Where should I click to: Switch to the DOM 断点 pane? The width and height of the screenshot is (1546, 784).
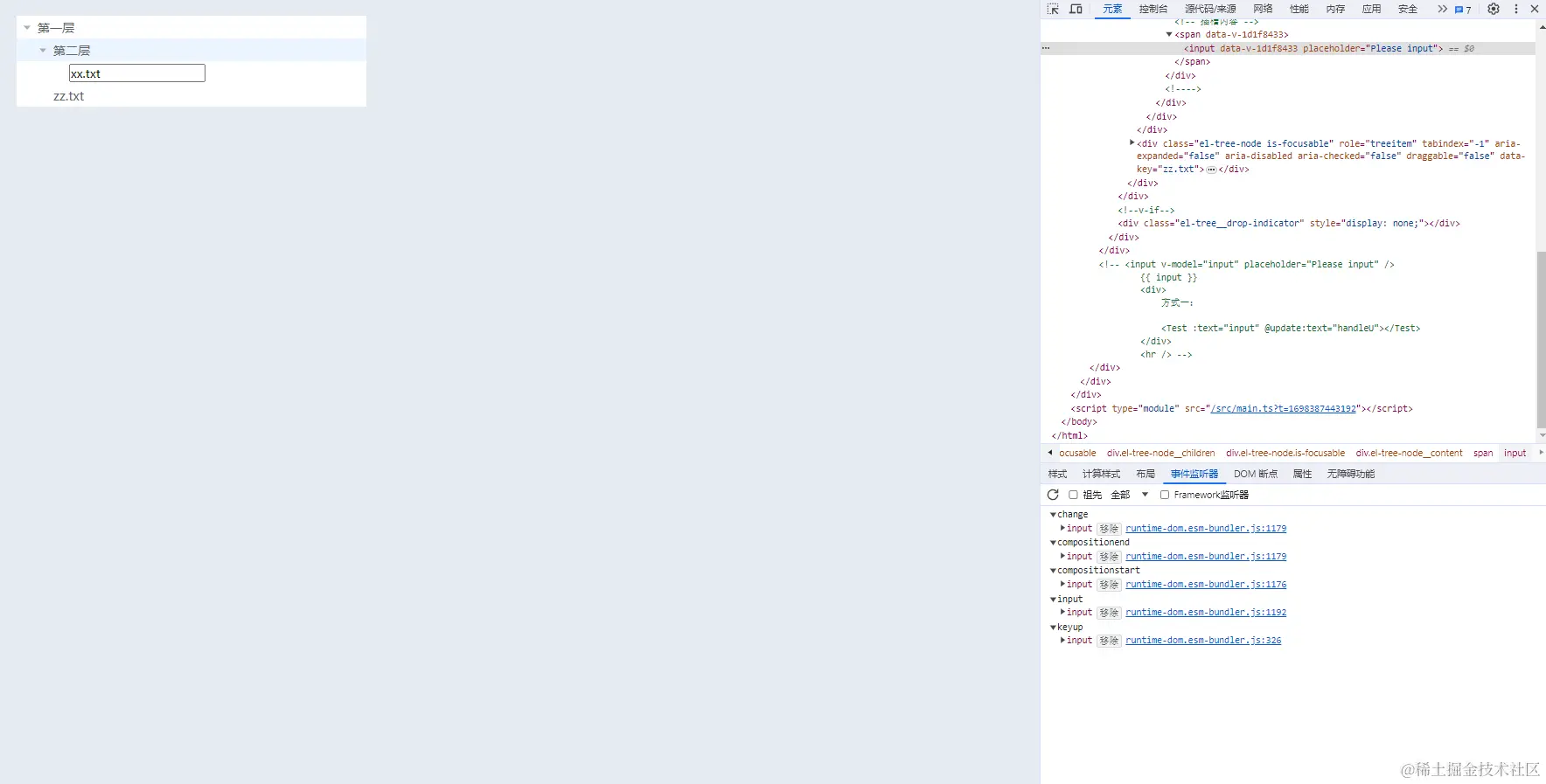click(x=1256, y=474)
